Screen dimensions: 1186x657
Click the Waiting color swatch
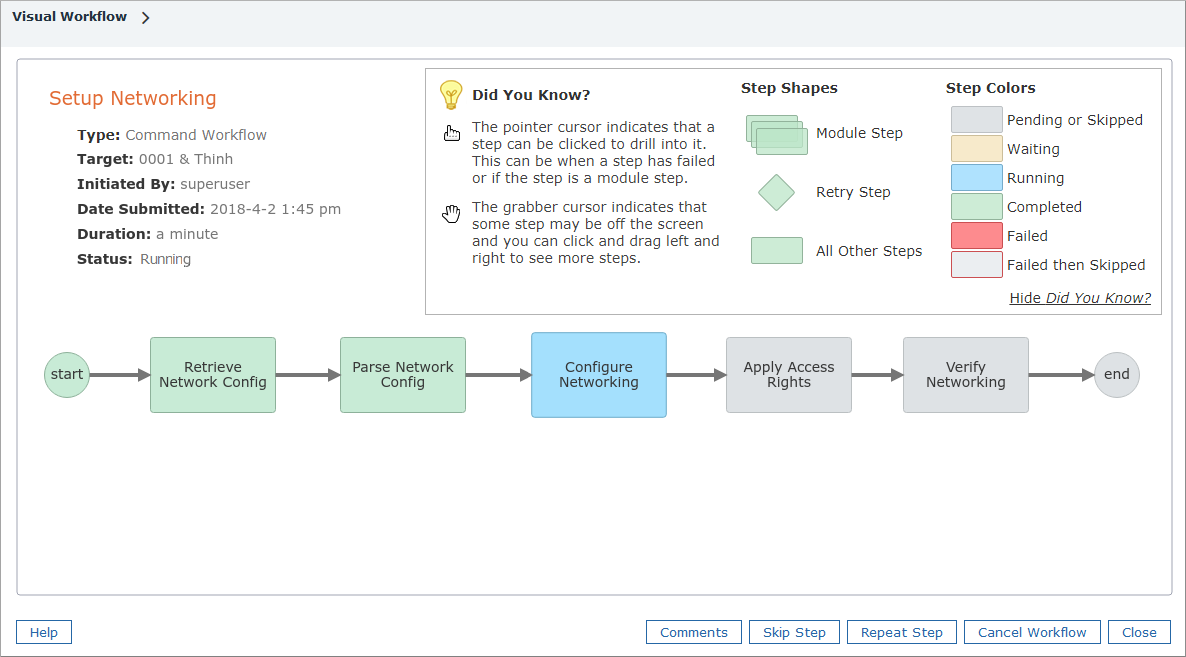coord(976,149)
